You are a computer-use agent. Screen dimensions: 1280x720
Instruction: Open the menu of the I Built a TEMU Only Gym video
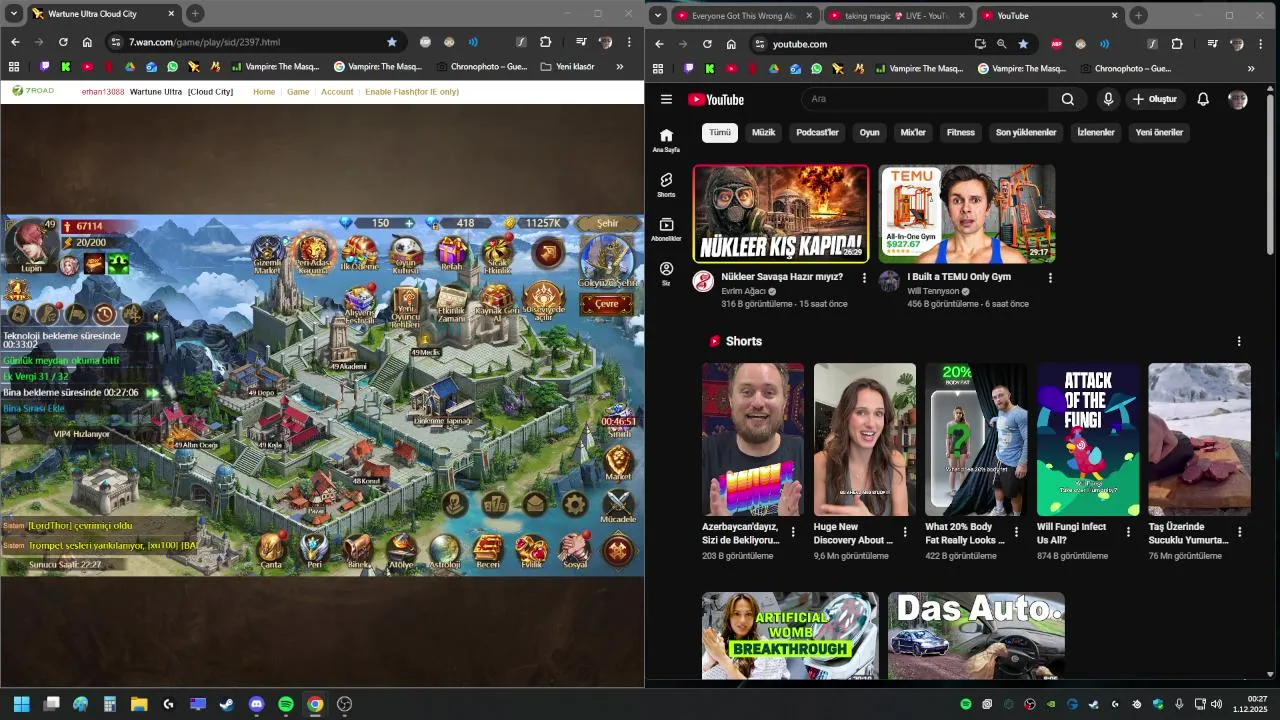1050,277
